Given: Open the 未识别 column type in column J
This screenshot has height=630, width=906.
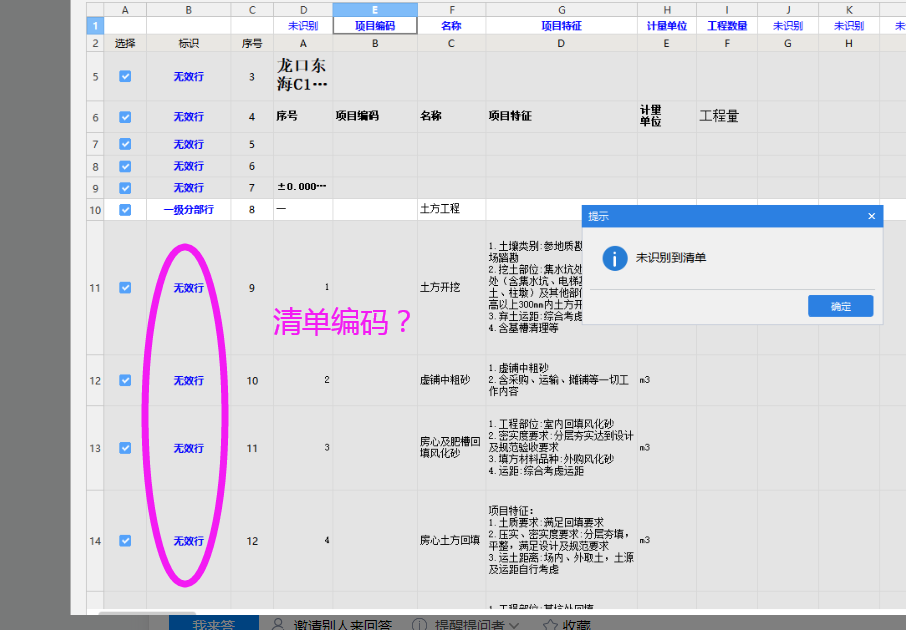Looking at the screenshot, I should 788,26.
